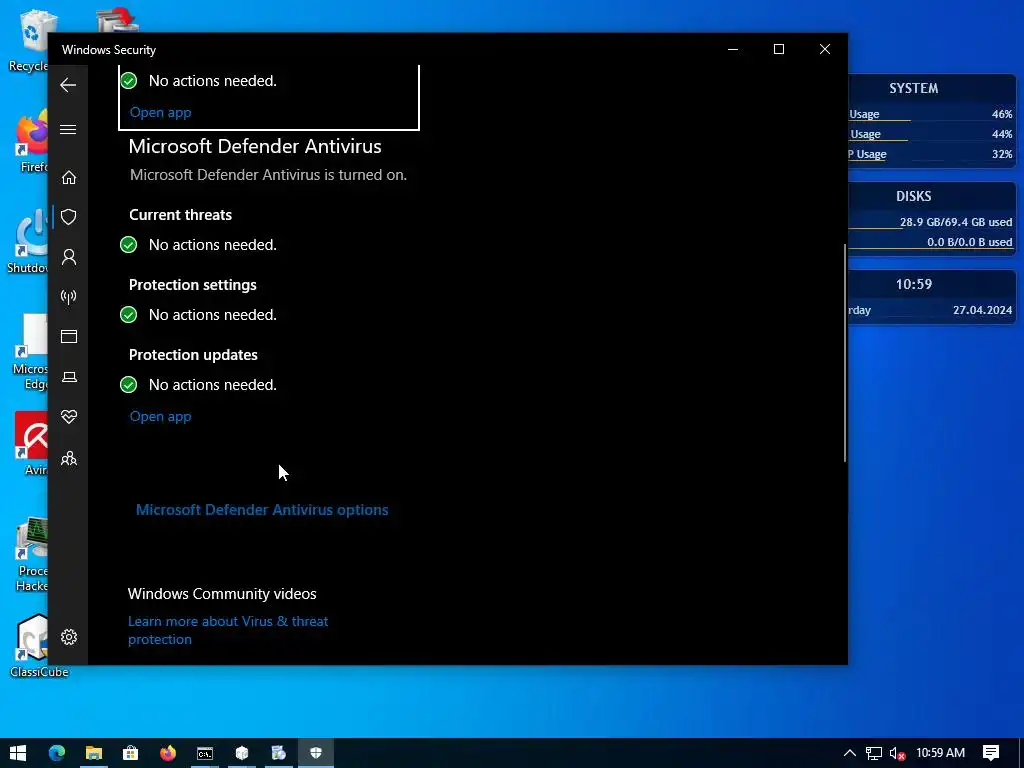The width and height of the screenshot is (1024, 768).
Task: Click the Windows Security window scrollbar
Action: point(845,353)
